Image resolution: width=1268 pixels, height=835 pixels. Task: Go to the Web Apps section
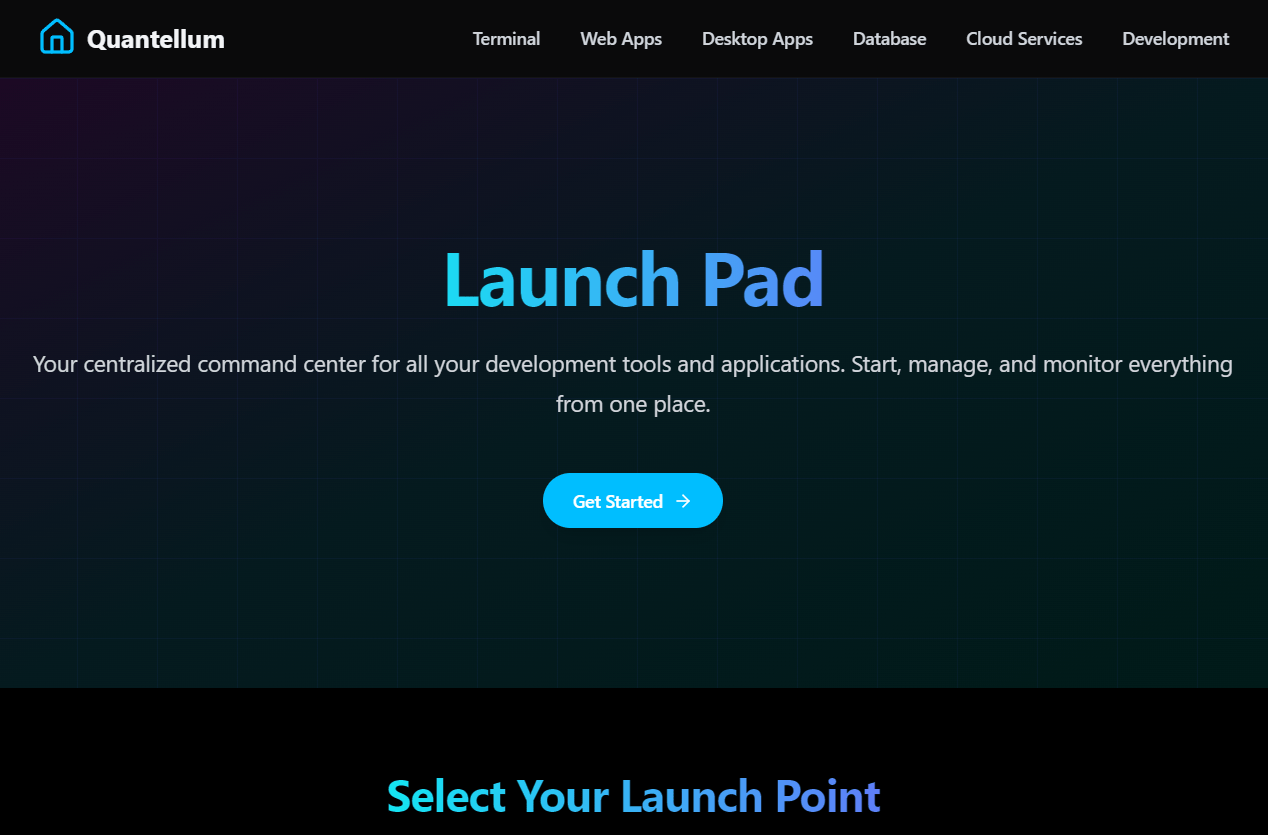[x=621, y=39]
